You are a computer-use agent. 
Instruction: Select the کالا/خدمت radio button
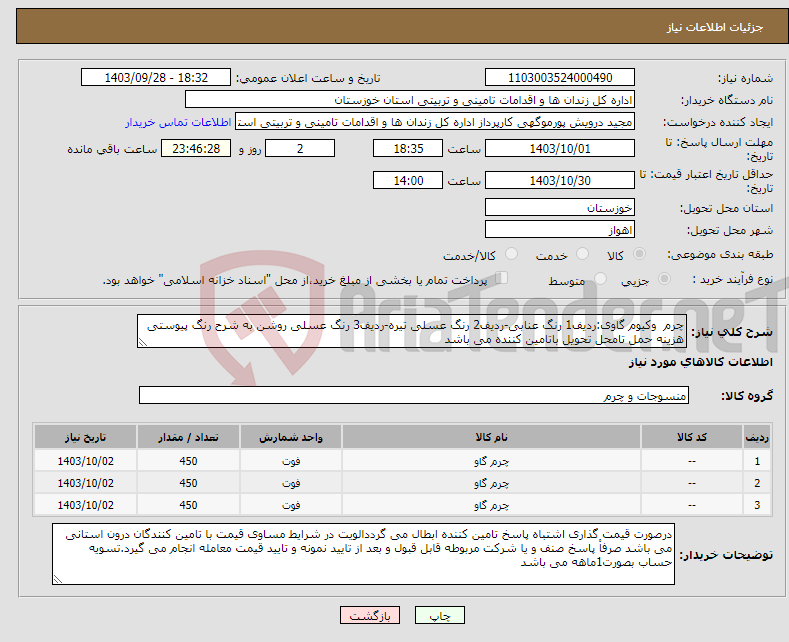click(511, 254)
